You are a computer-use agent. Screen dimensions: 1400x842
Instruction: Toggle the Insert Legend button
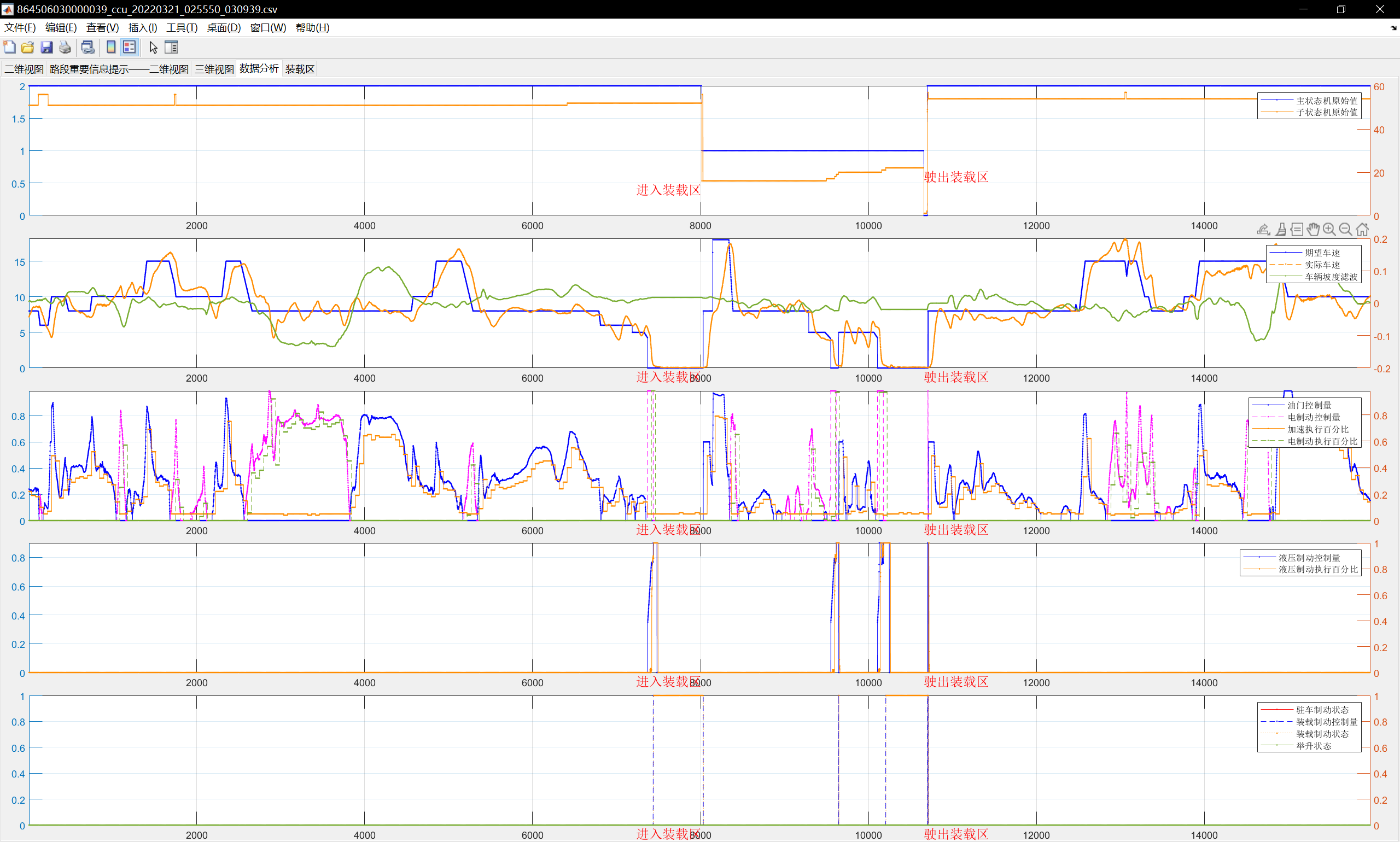point(130,47)
